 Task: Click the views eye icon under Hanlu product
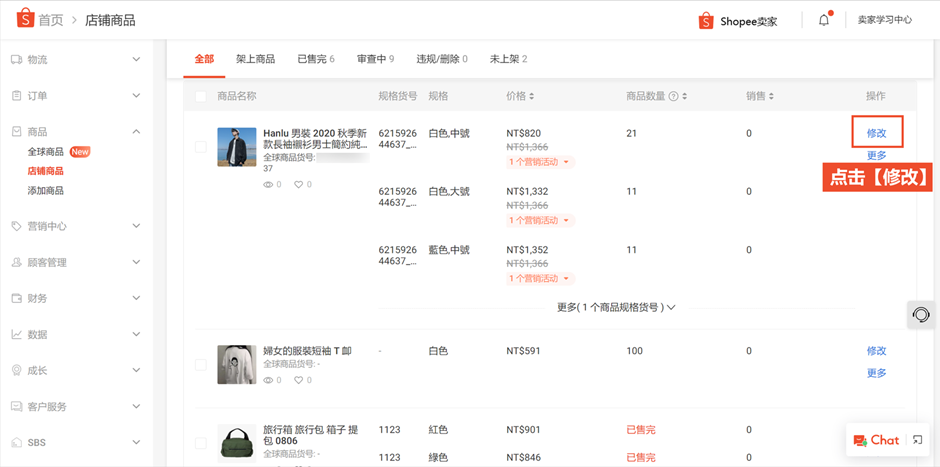pyautogui.click(x=268, y=185)
